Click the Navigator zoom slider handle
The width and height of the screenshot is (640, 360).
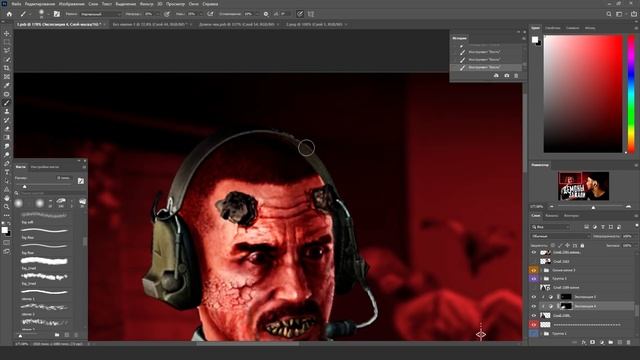tap(593, 207)
